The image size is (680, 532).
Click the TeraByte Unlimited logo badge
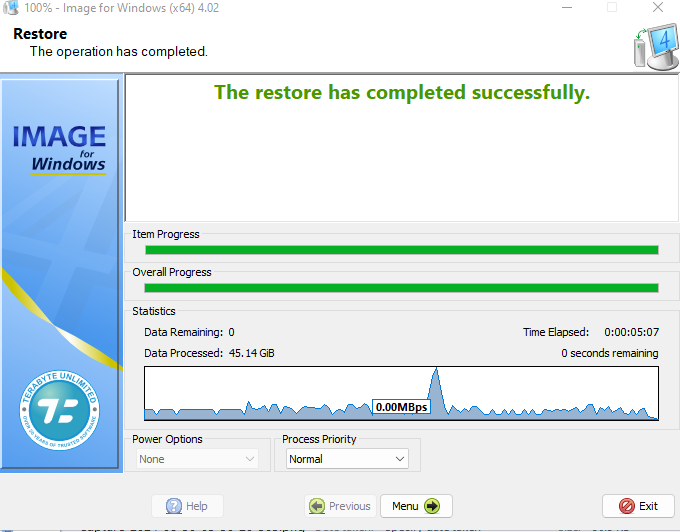60,410
